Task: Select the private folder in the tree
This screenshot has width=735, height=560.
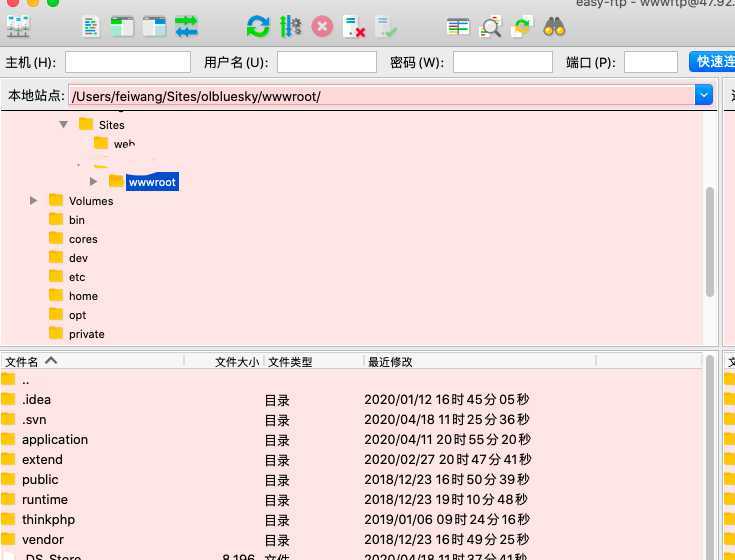Action: pos(86,334)
